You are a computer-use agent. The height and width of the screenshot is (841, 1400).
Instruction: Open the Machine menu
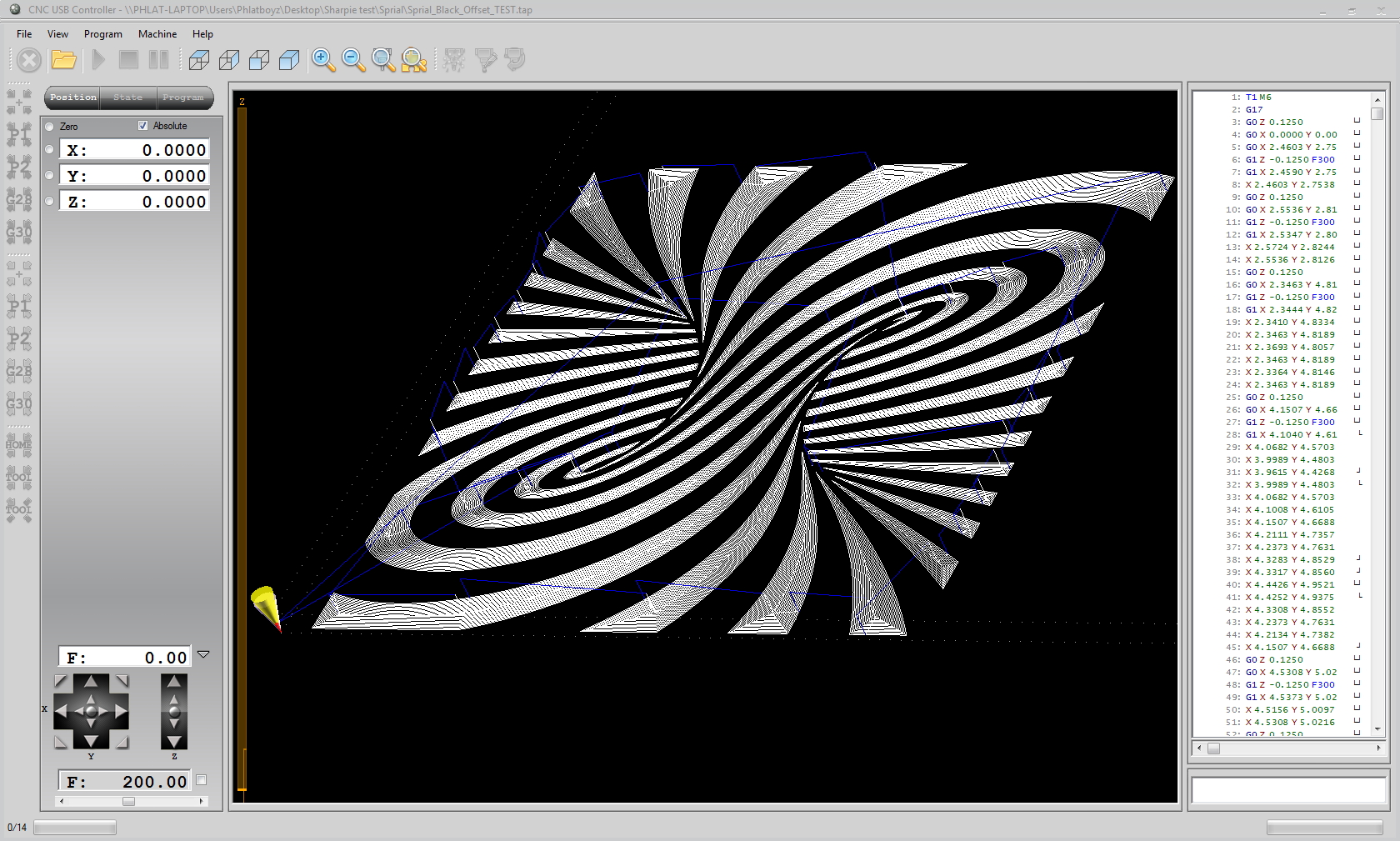pos(157,34)
